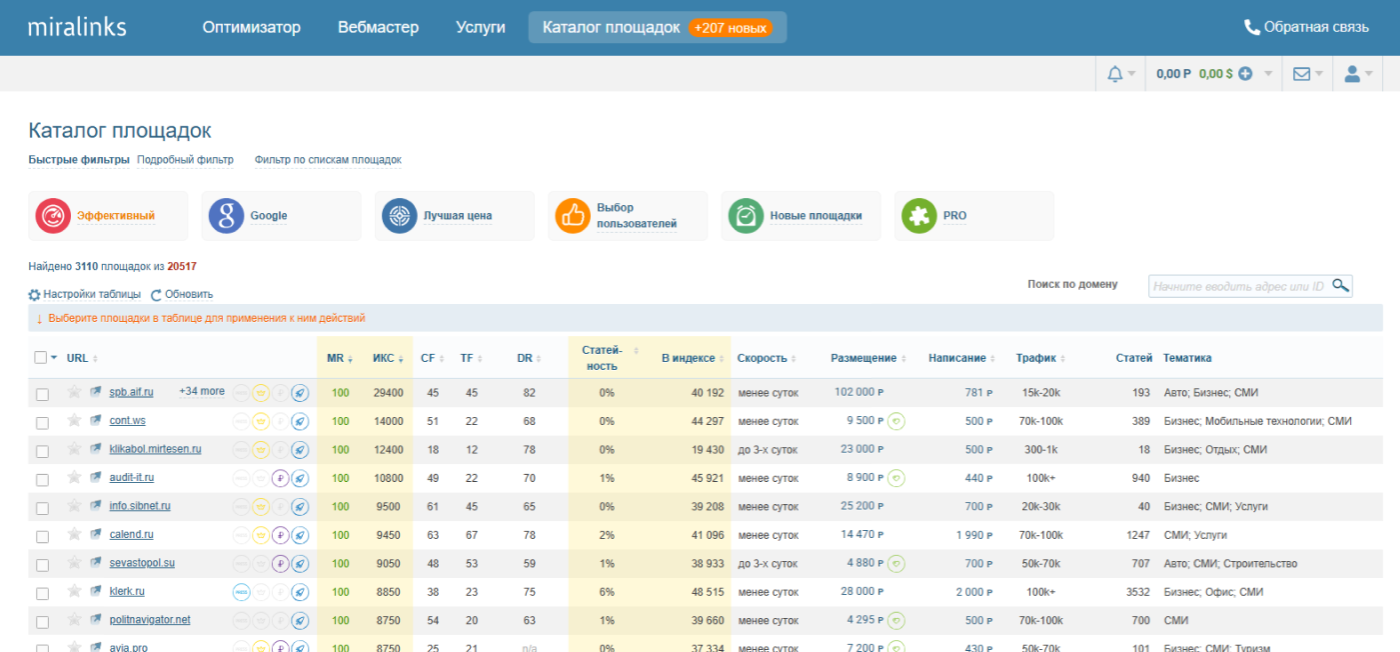Apply the Выбор пользователей quick filter

(x=627, y=216)
